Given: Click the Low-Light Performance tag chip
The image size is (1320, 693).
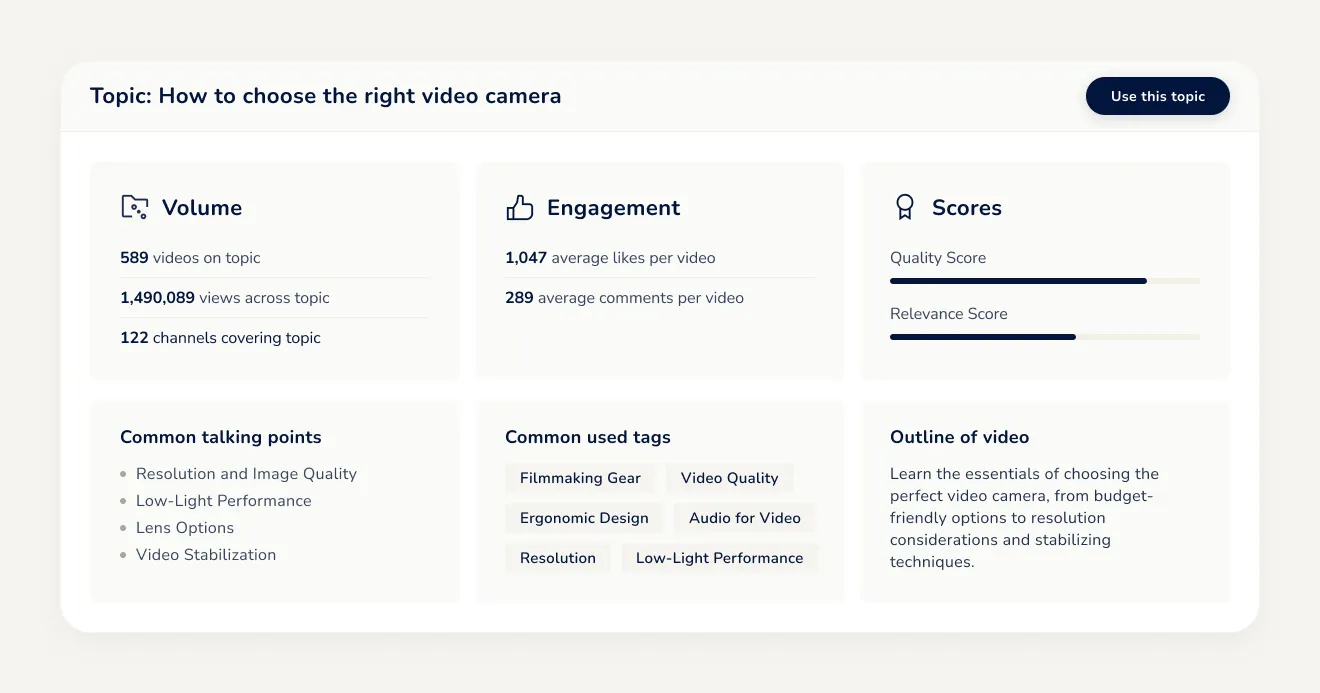Looking at the screenshot, I should (719, 558).
